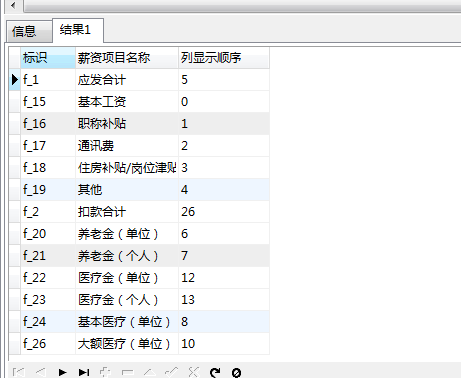Select cell f_1
This screenshot has height=378, width=461.
[x=48, y=80]
